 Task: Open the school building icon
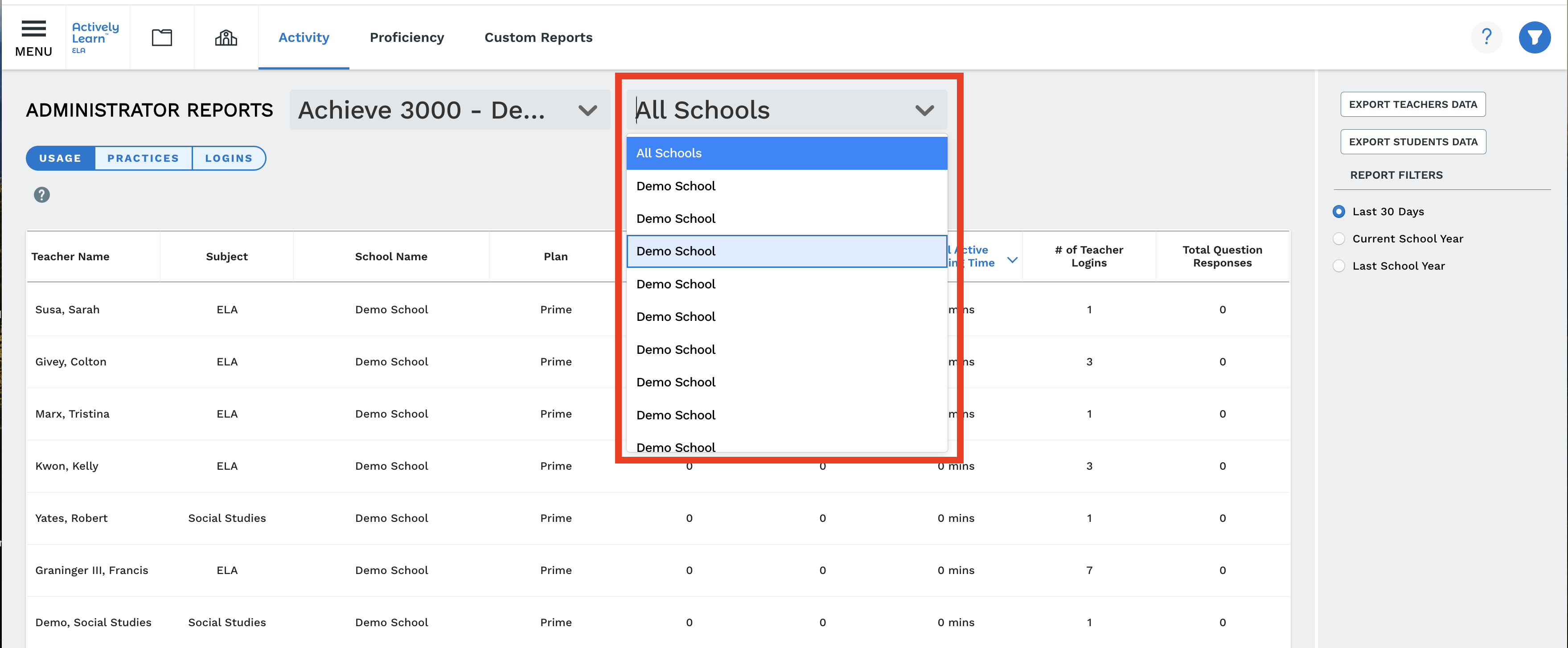(x=226, y=38)
